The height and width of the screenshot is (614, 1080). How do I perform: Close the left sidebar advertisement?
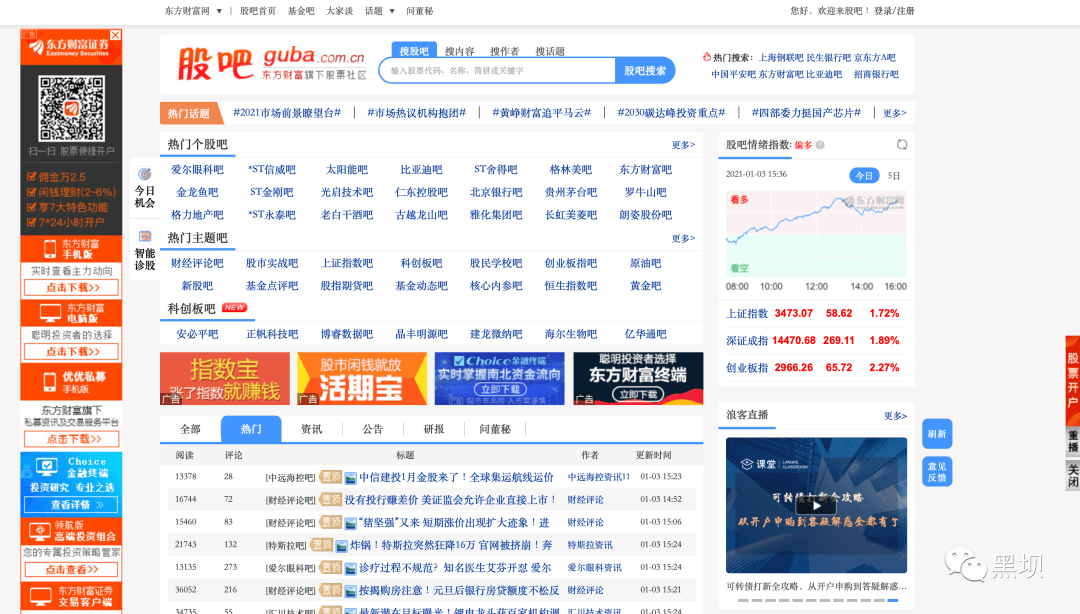[x=116, y=35]
